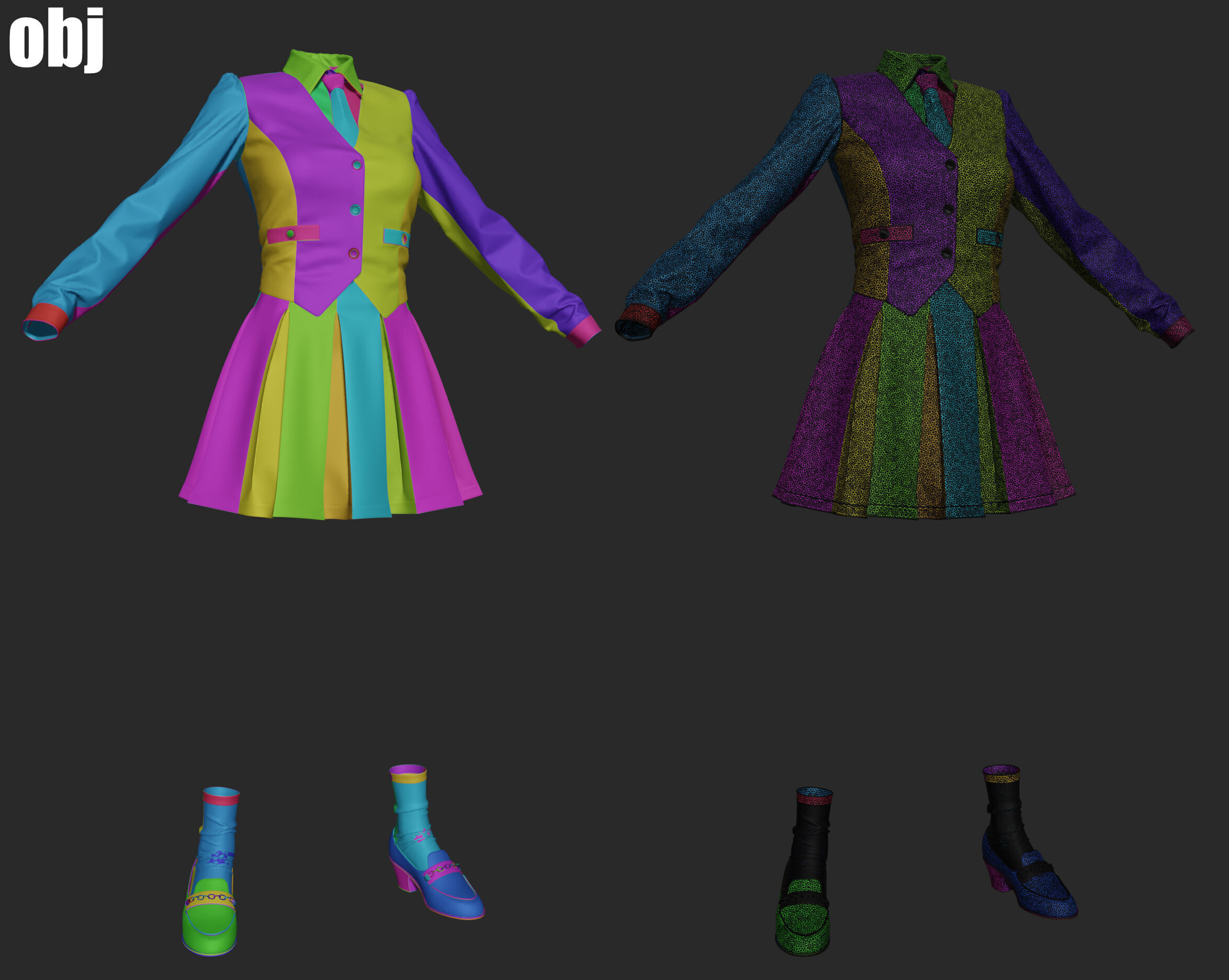Image resolution: width=1229 pixels, height=980 pixels.
Task: Select the pink pocket flap on the solid-colored vest
Action: coord(293,234)
